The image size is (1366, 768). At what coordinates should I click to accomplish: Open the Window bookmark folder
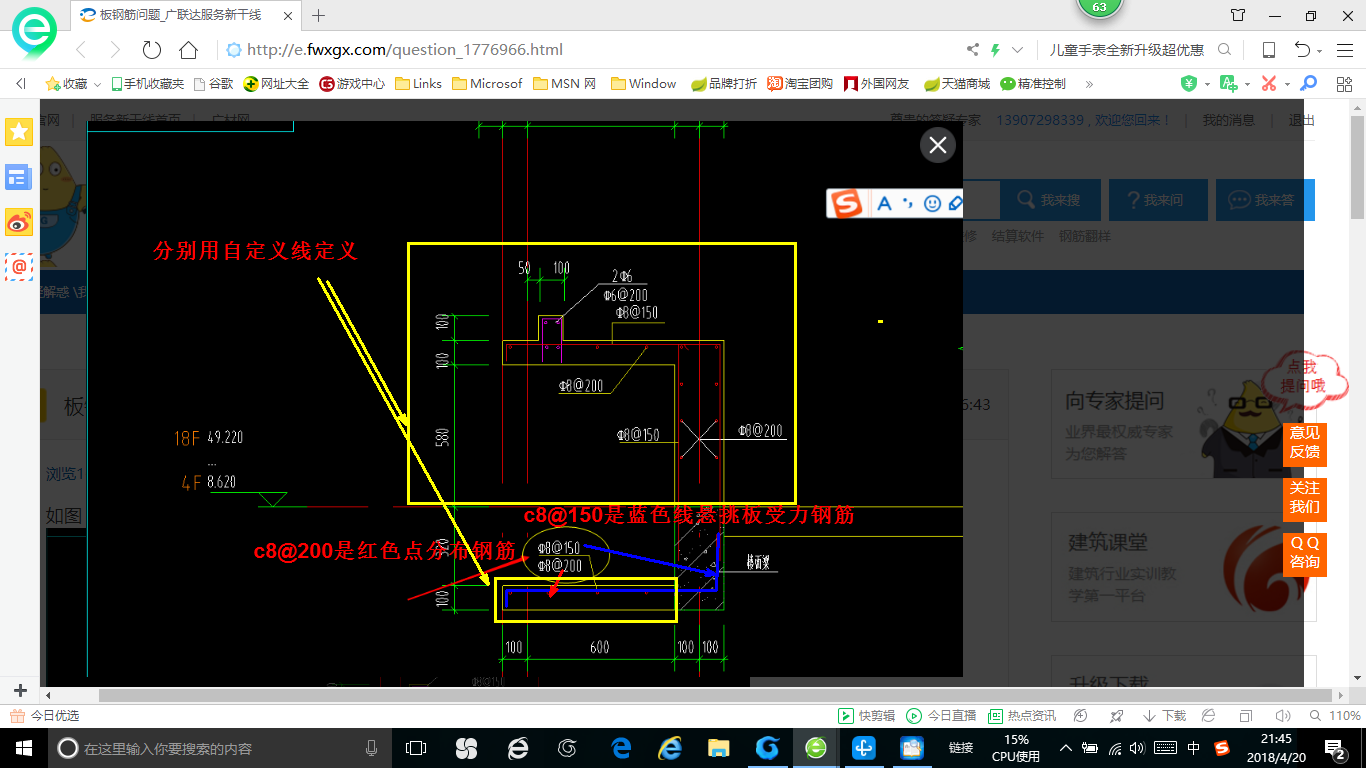tap(643, 84)
